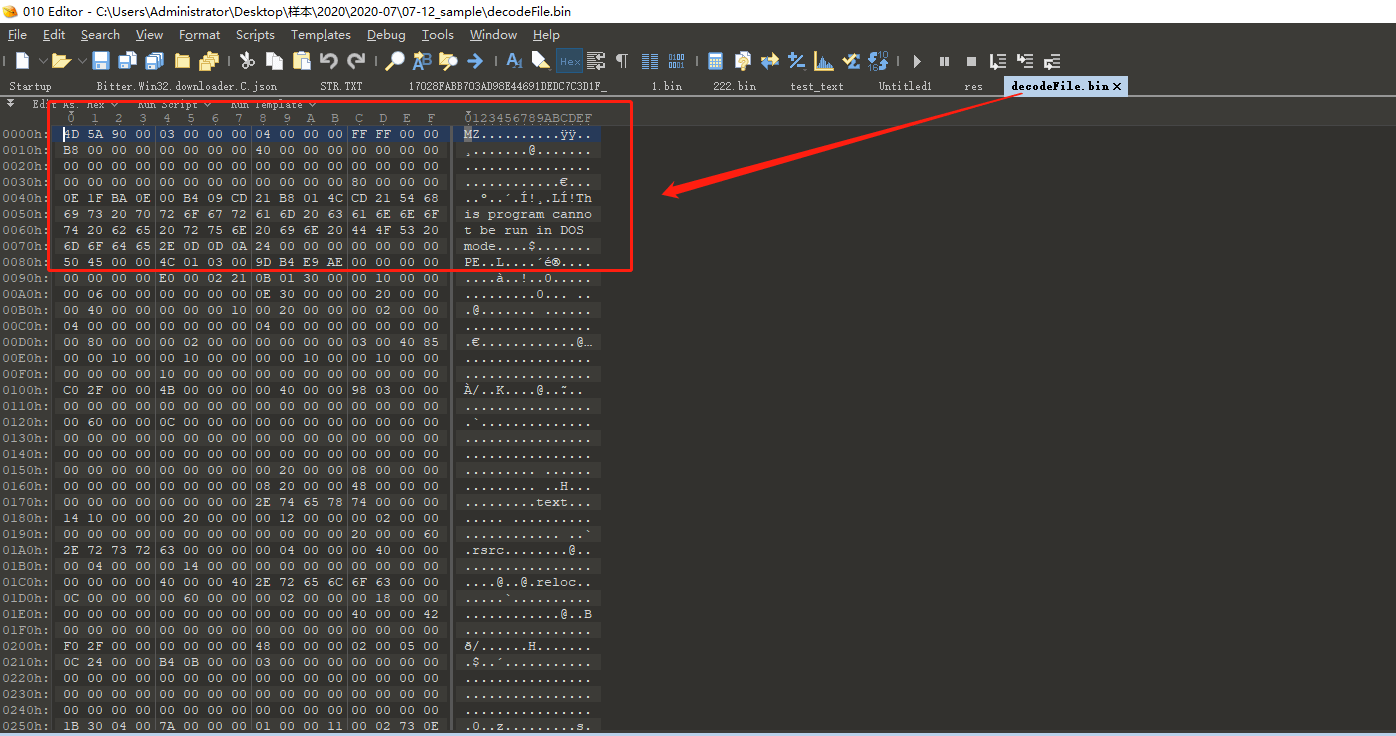Screen dimensions: 1396x736
Task: Open the Font settings icon
Action: (x=513, y=61)
